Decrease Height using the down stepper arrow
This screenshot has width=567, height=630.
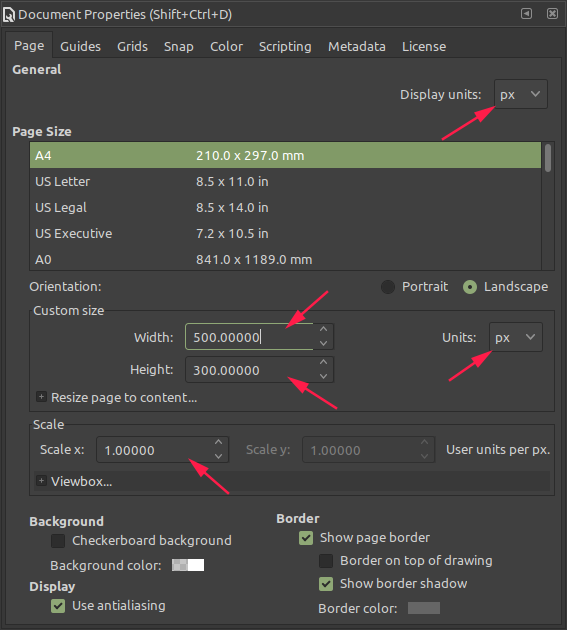tap(323, 376)
